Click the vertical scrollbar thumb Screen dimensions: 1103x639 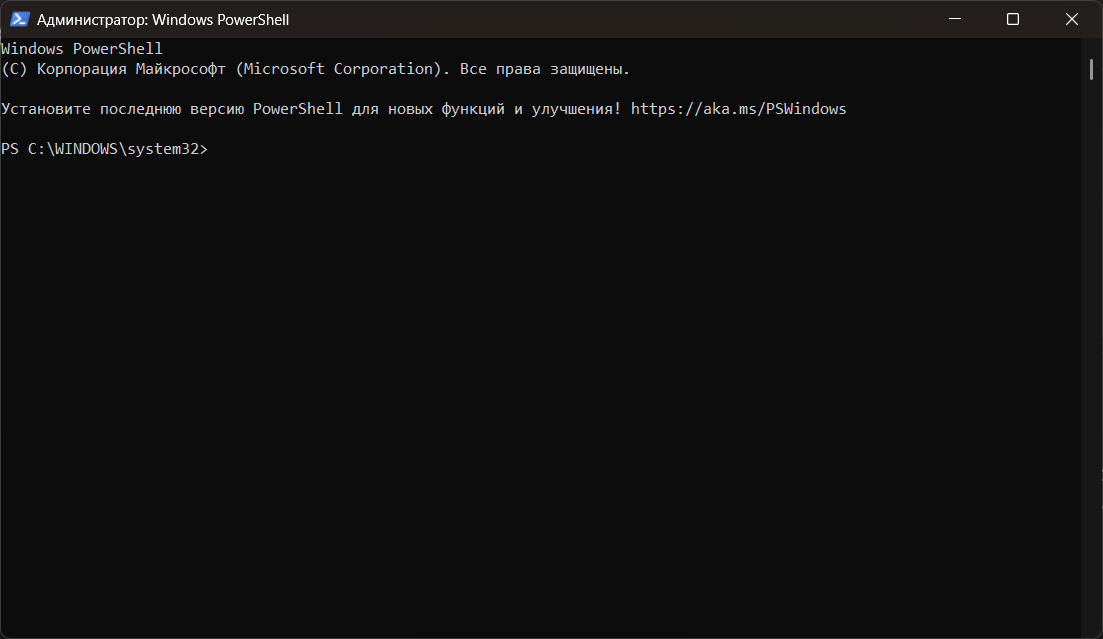(1092, 68)
